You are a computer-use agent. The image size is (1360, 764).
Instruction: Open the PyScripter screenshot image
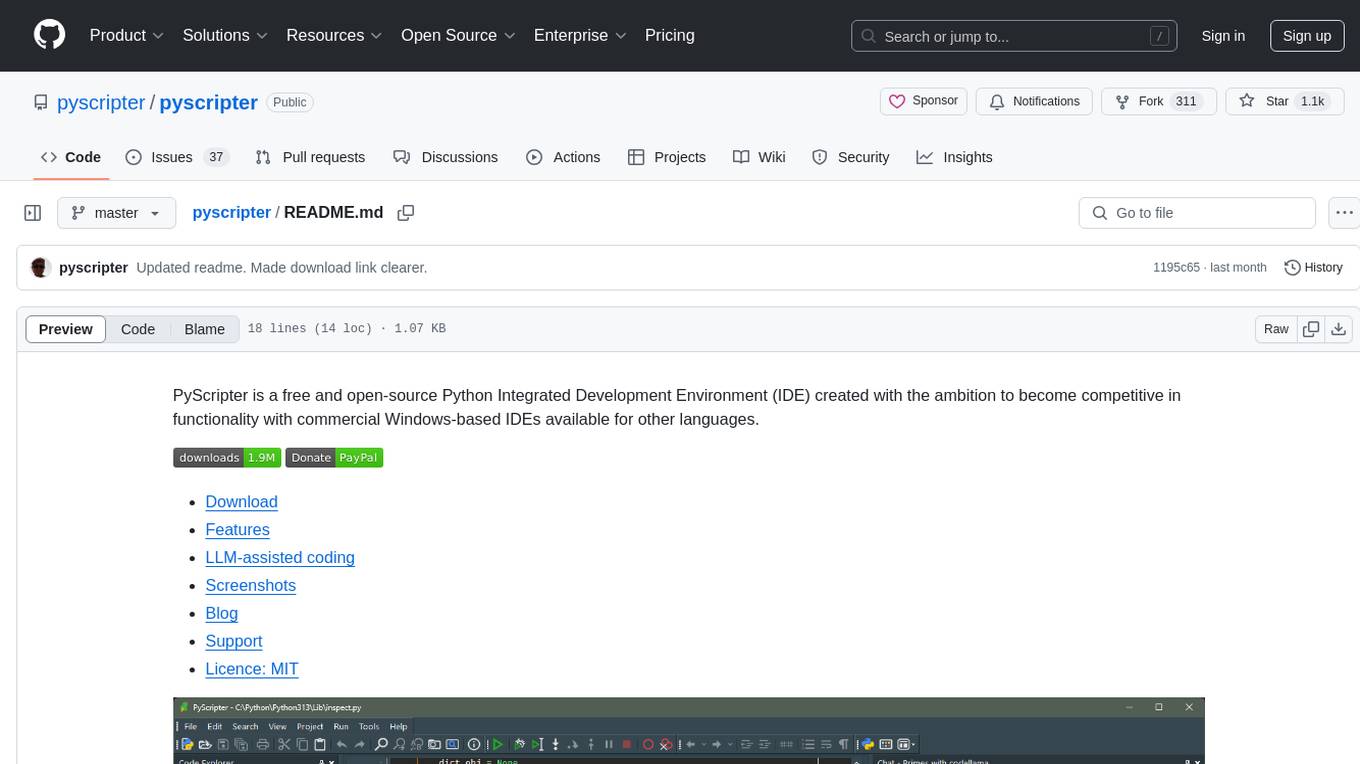coord(688,731)
